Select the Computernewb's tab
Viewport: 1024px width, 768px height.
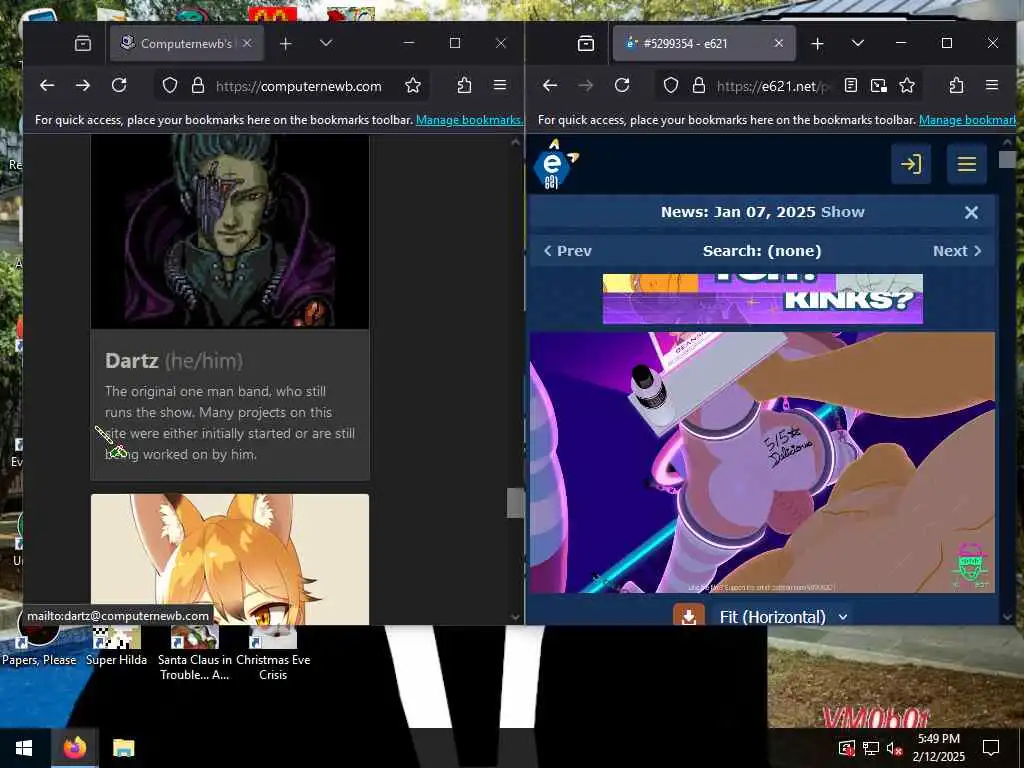[x=187, y=44]
